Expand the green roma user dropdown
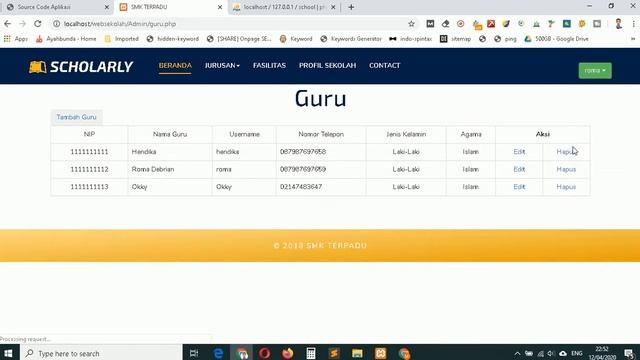The width and height of the screenshot is (640, 360). point(595,71)
